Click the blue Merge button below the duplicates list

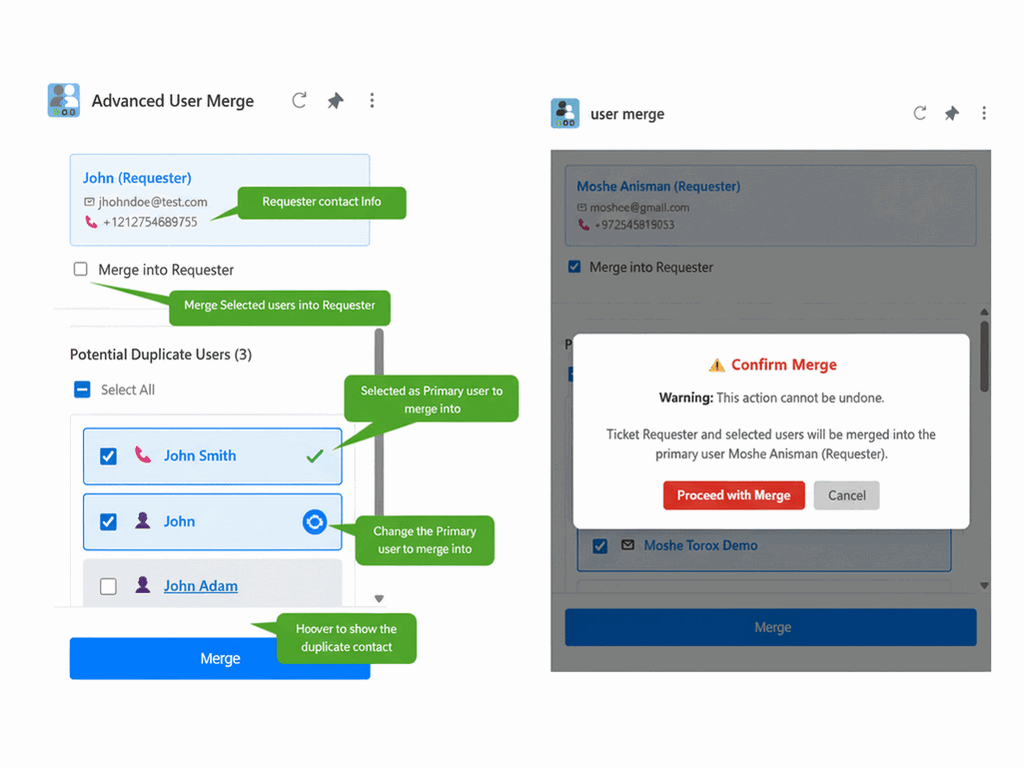click(219, 658)
